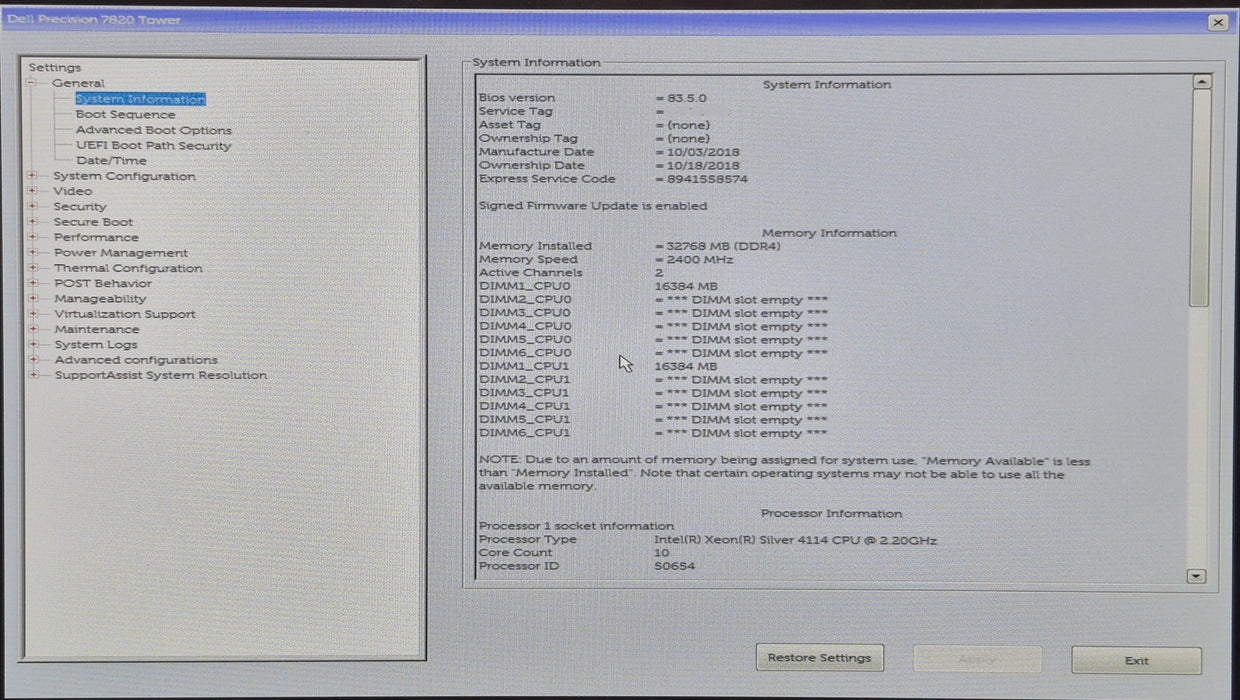This screenshot has width=1240, height=700.
Task: Select the Advanced configurations label
Action: (x=136, y=360)
